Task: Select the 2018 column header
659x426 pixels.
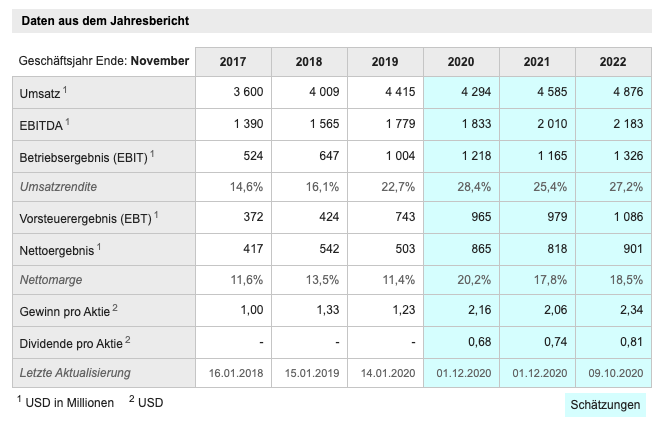Action: tap(309, 62)
